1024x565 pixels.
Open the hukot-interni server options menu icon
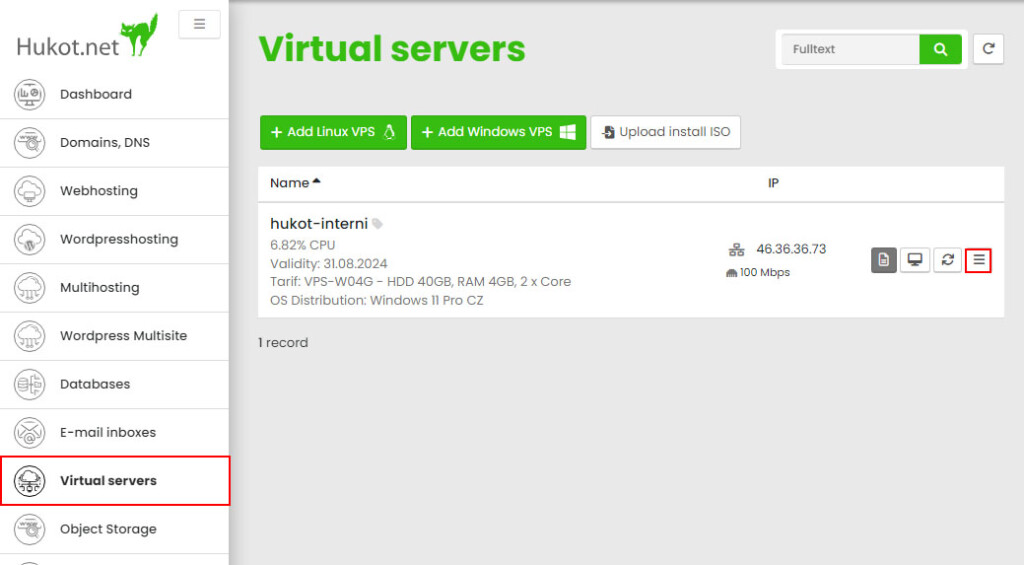[x=978, y=260]
